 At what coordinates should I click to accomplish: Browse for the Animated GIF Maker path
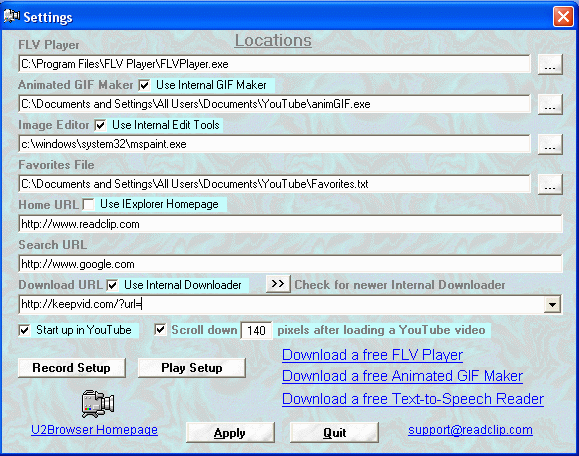tap(550, 104)
